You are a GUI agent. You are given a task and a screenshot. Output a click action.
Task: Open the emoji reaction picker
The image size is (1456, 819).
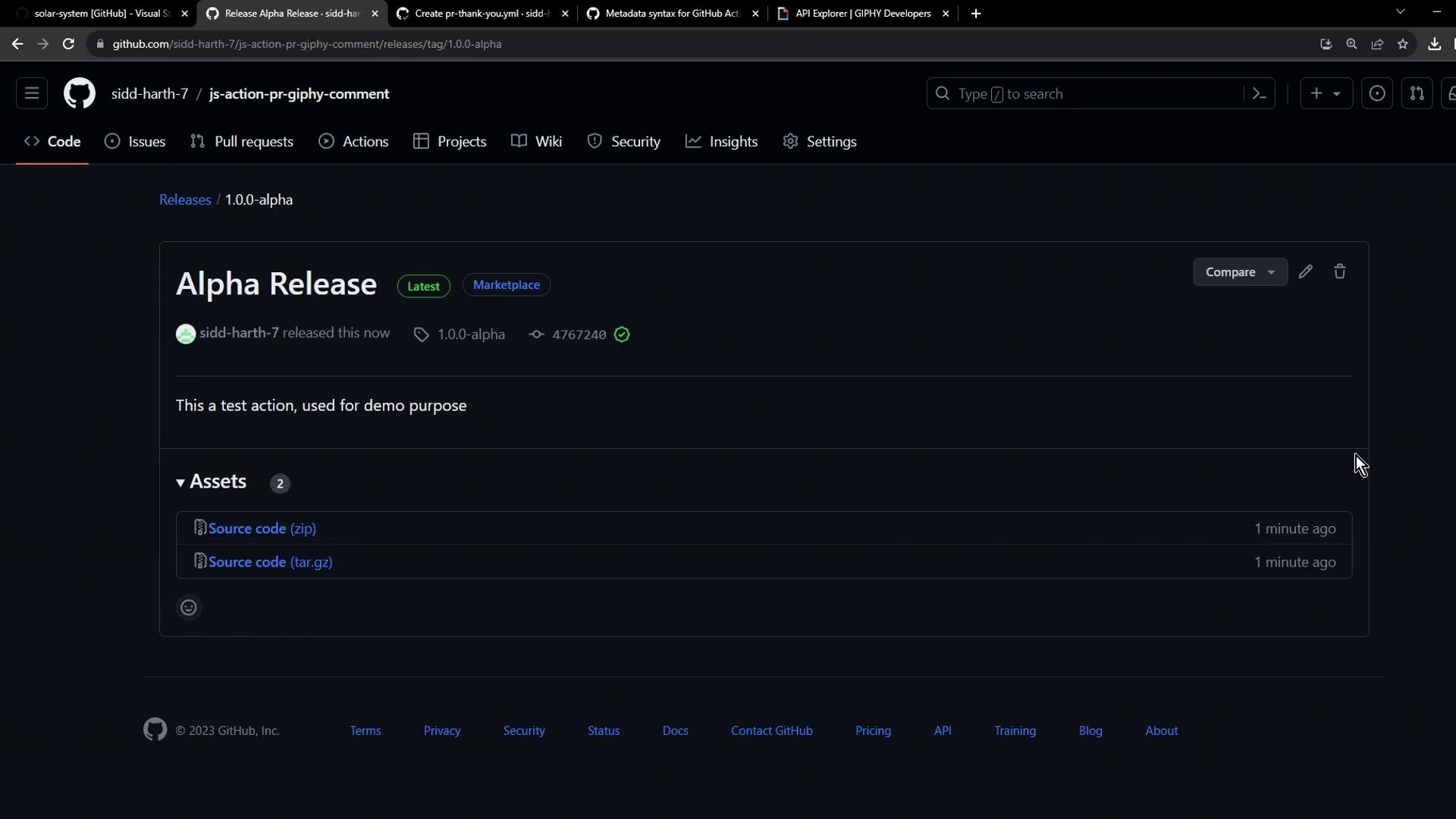(x=189, y=607)
